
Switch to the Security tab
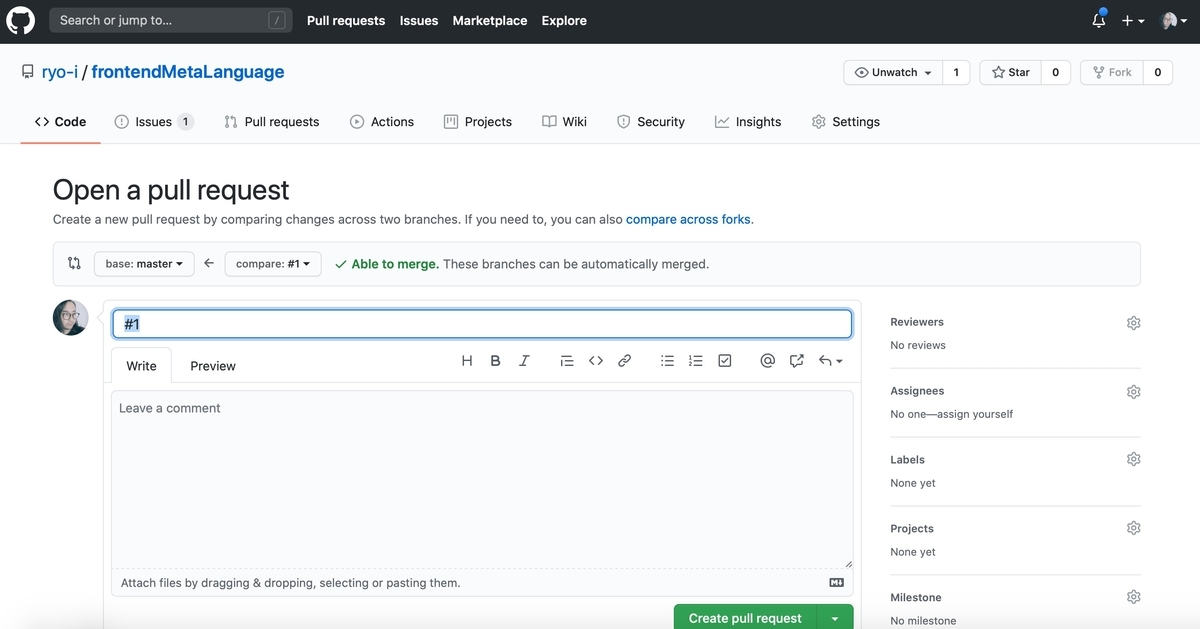point(651,122)
